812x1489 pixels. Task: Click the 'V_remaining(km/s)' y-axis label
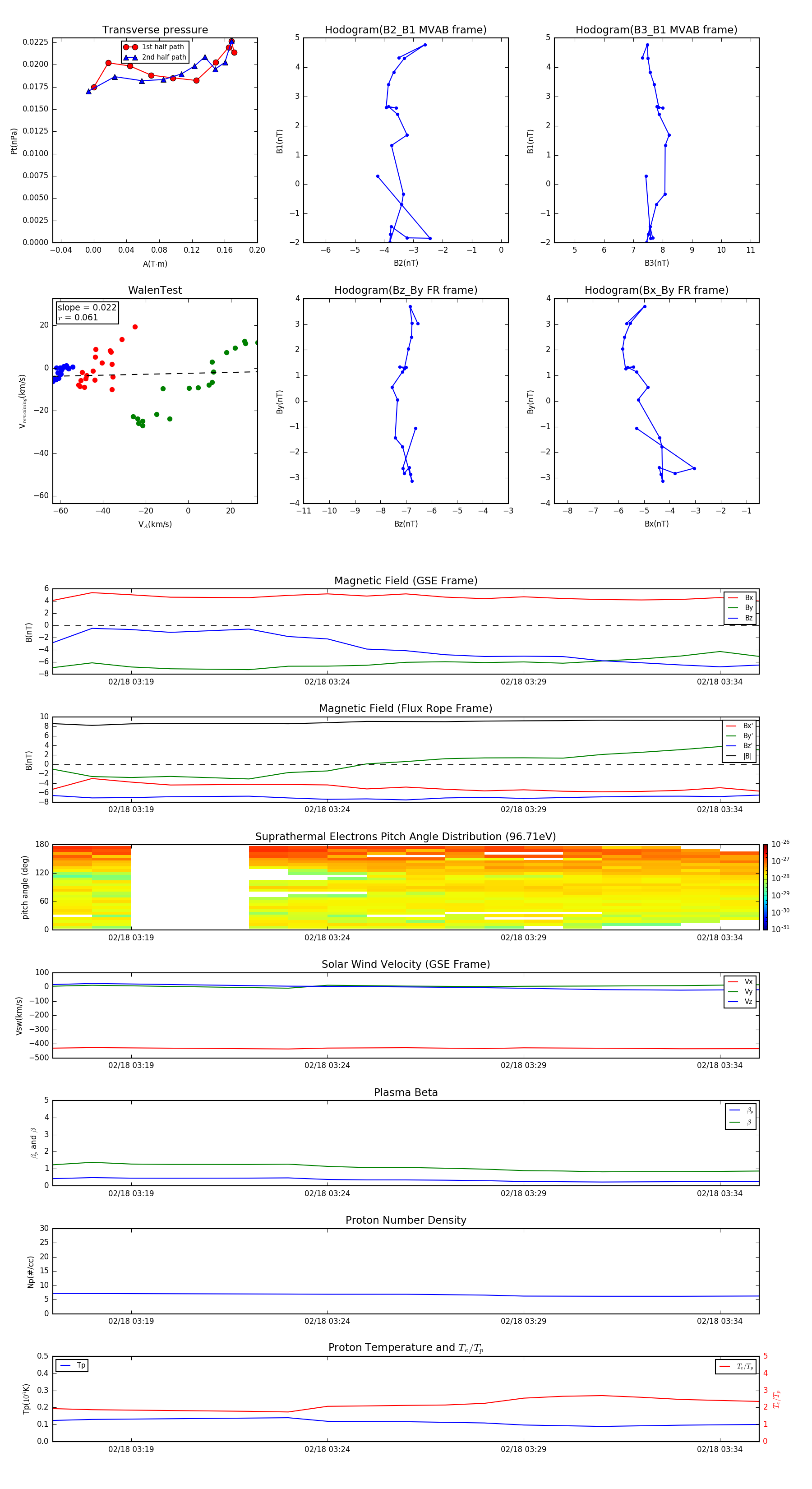(x=22, y=401)
